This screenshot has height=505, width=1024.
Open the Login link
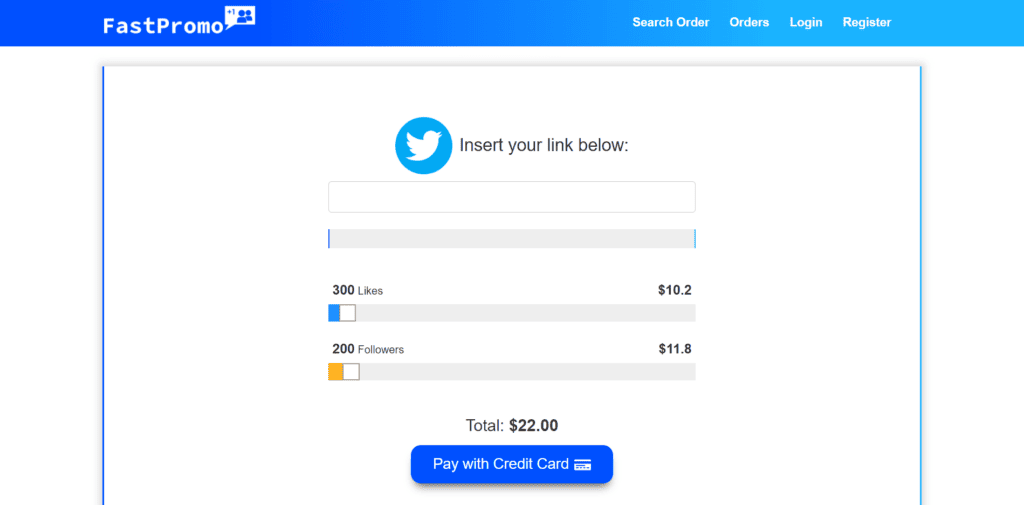click(x=806, y=22)
